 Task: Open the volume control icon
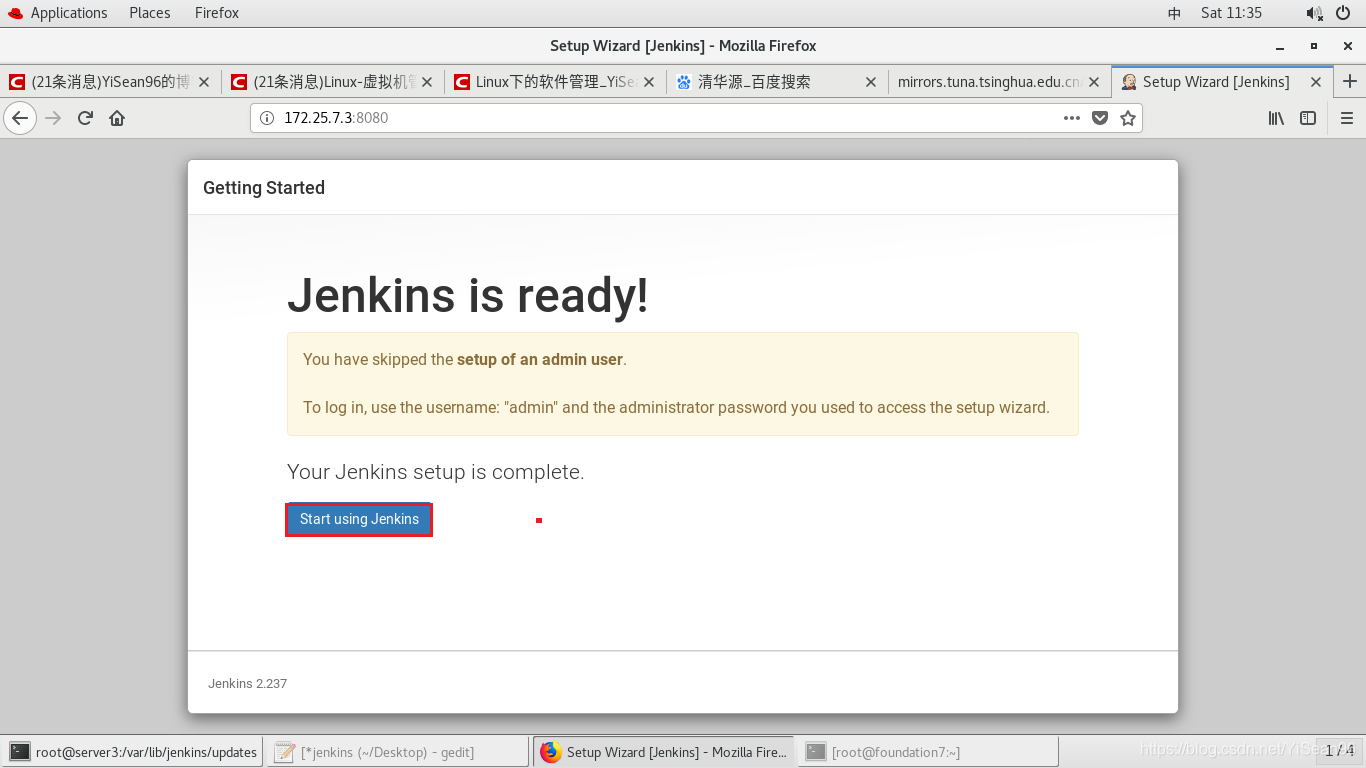point(1314,13)
